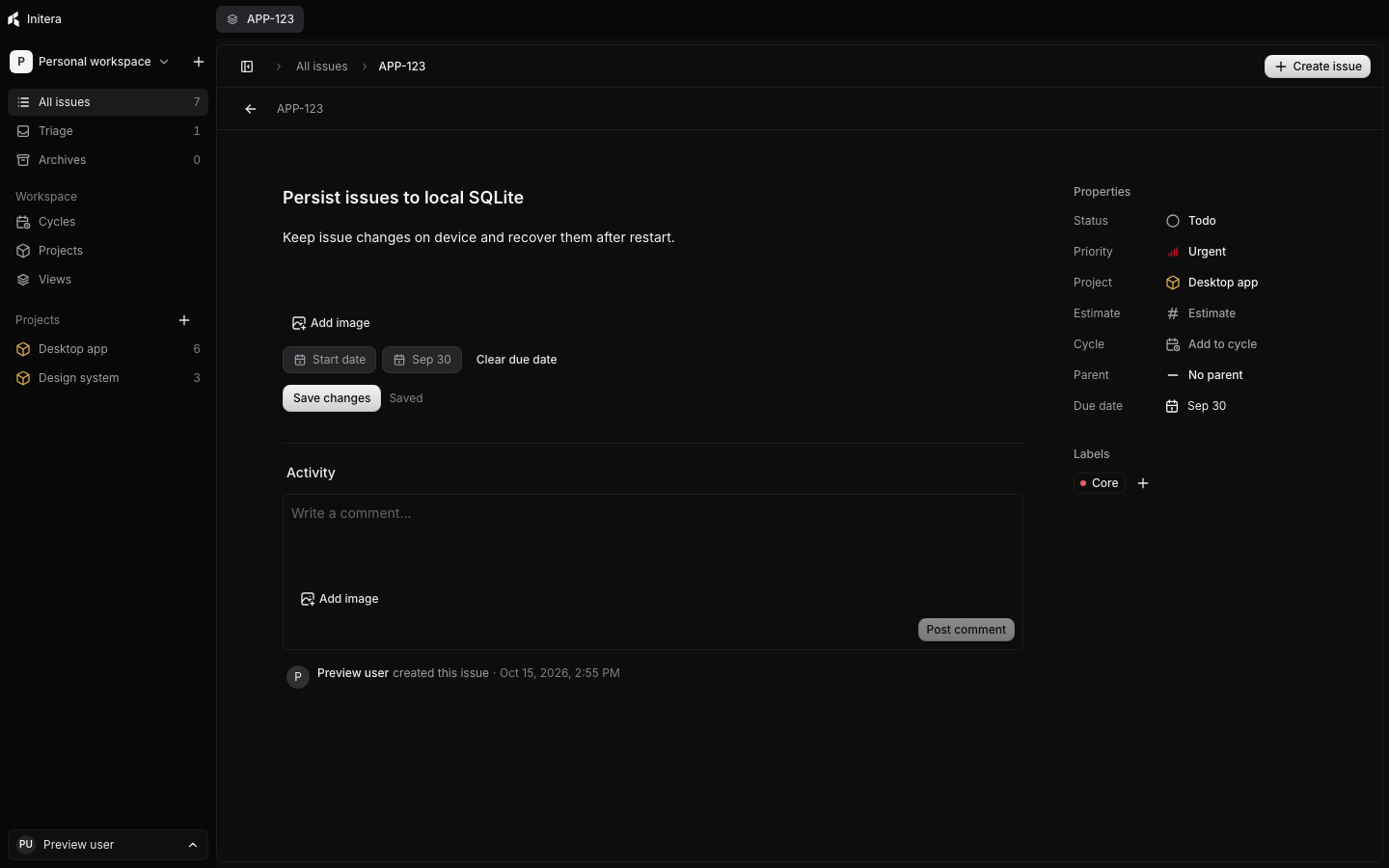Click Add image in the comment box
Viewport: 1389px width, 868px height.
click(340, 599)
